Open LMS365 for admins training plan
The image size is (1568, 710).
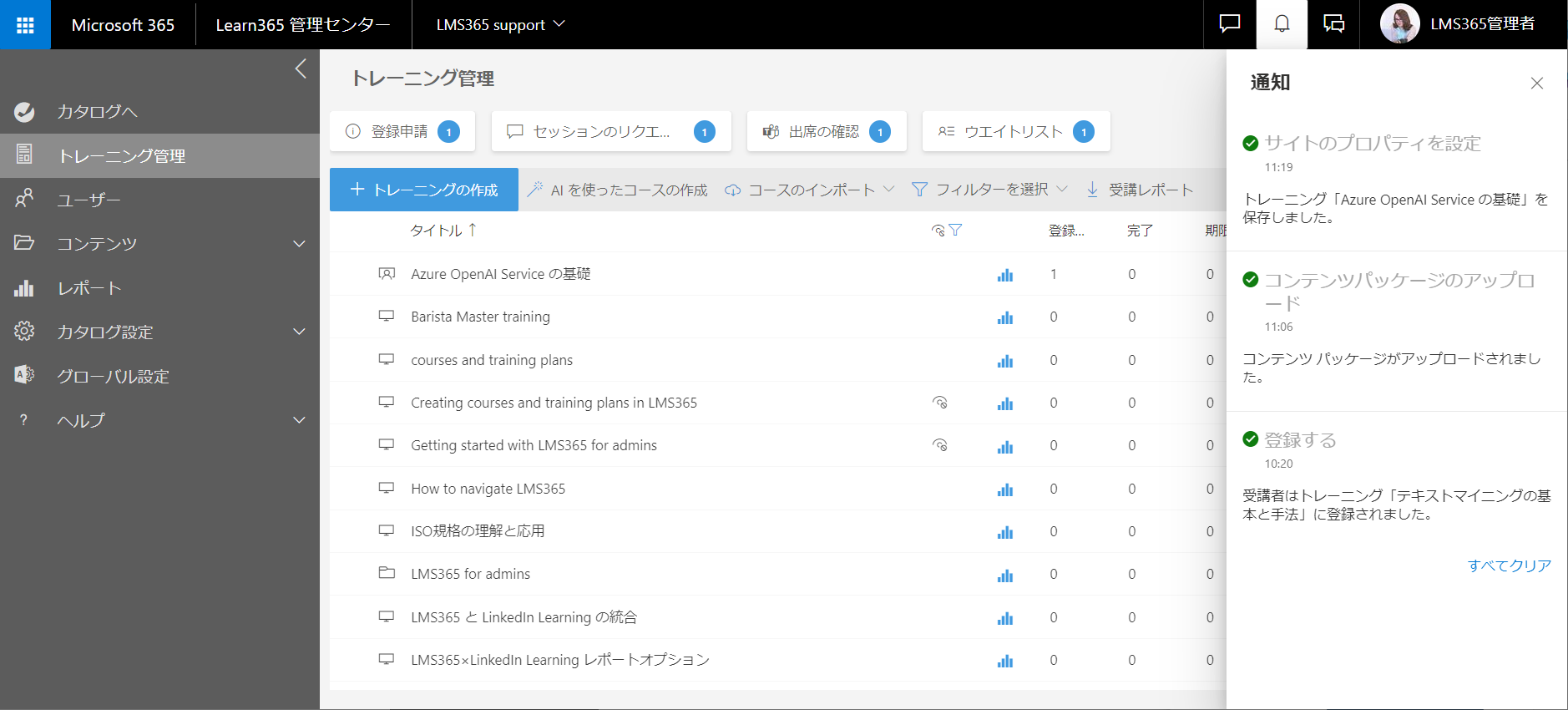tap(471, 574)
